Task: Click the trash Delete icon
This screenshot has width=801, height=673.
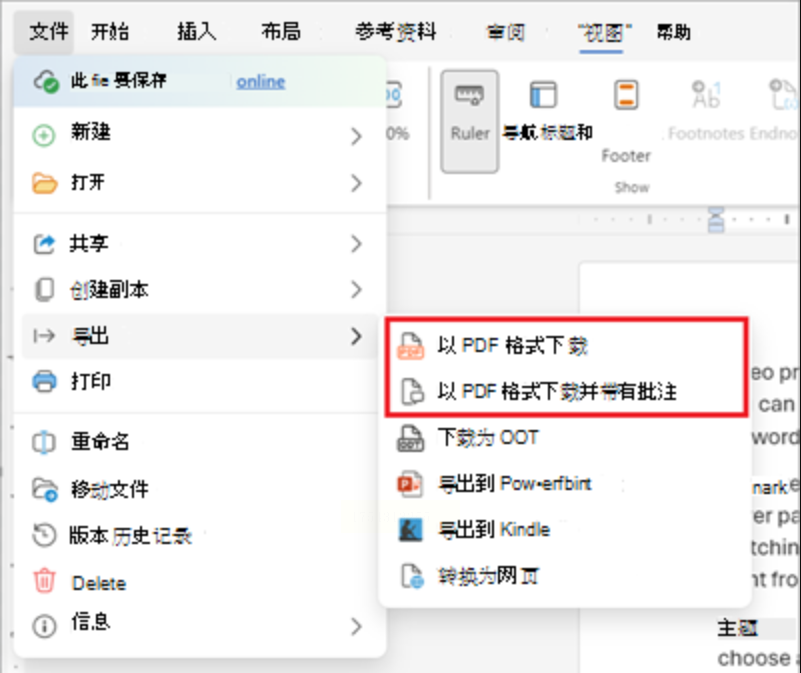Action: (44, 581)
